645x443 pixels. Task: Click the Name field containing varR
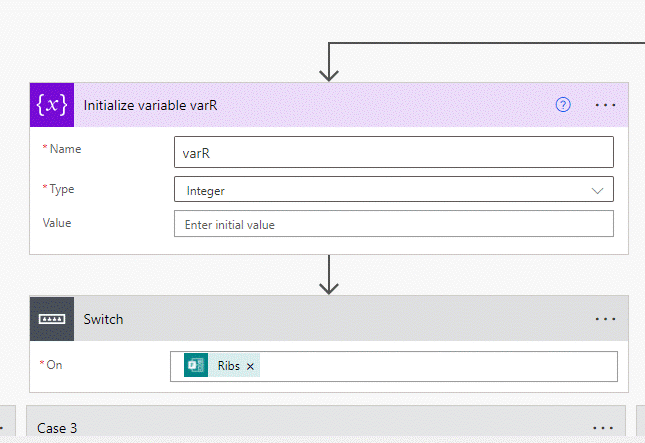(x=392, y=152)
